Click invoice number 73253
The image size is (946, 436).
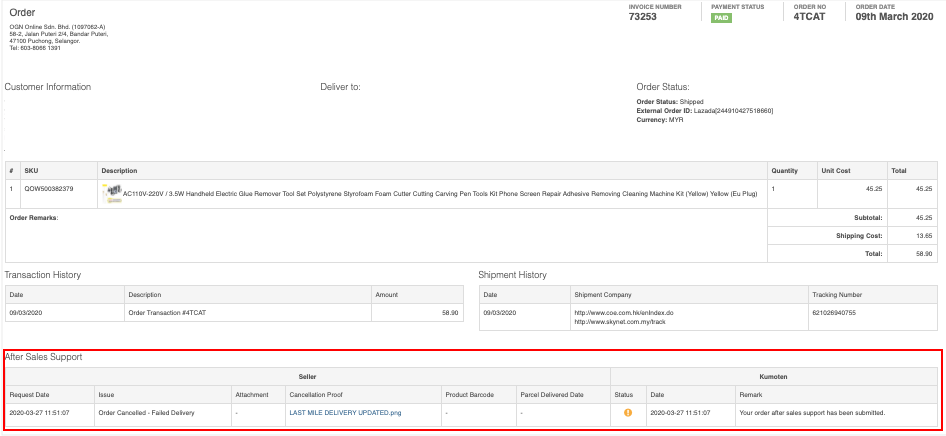(643, 17)
